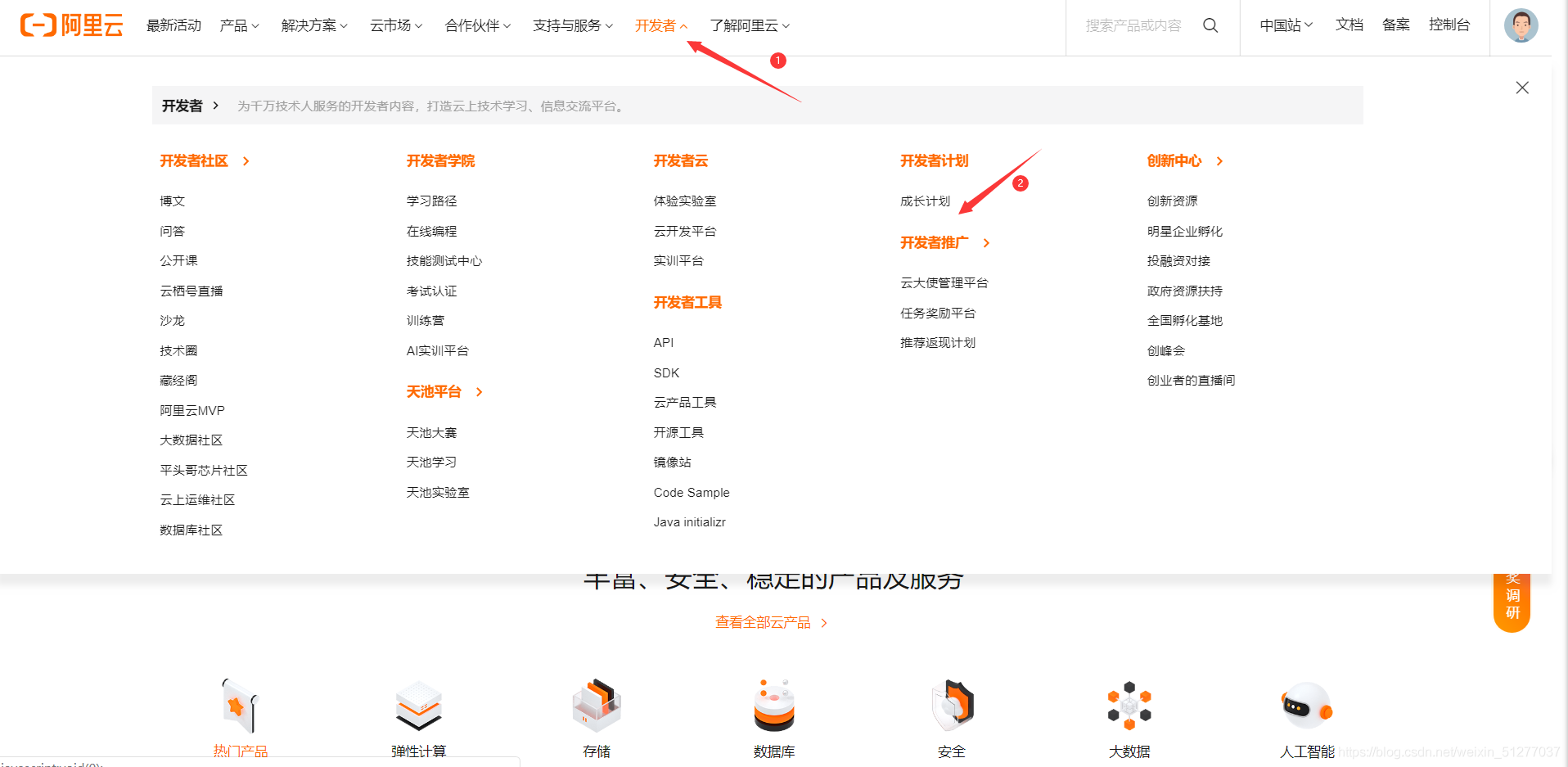Open the 公开课 link
The height and width of the screenshot is (767, 1568).
point(178,260)
